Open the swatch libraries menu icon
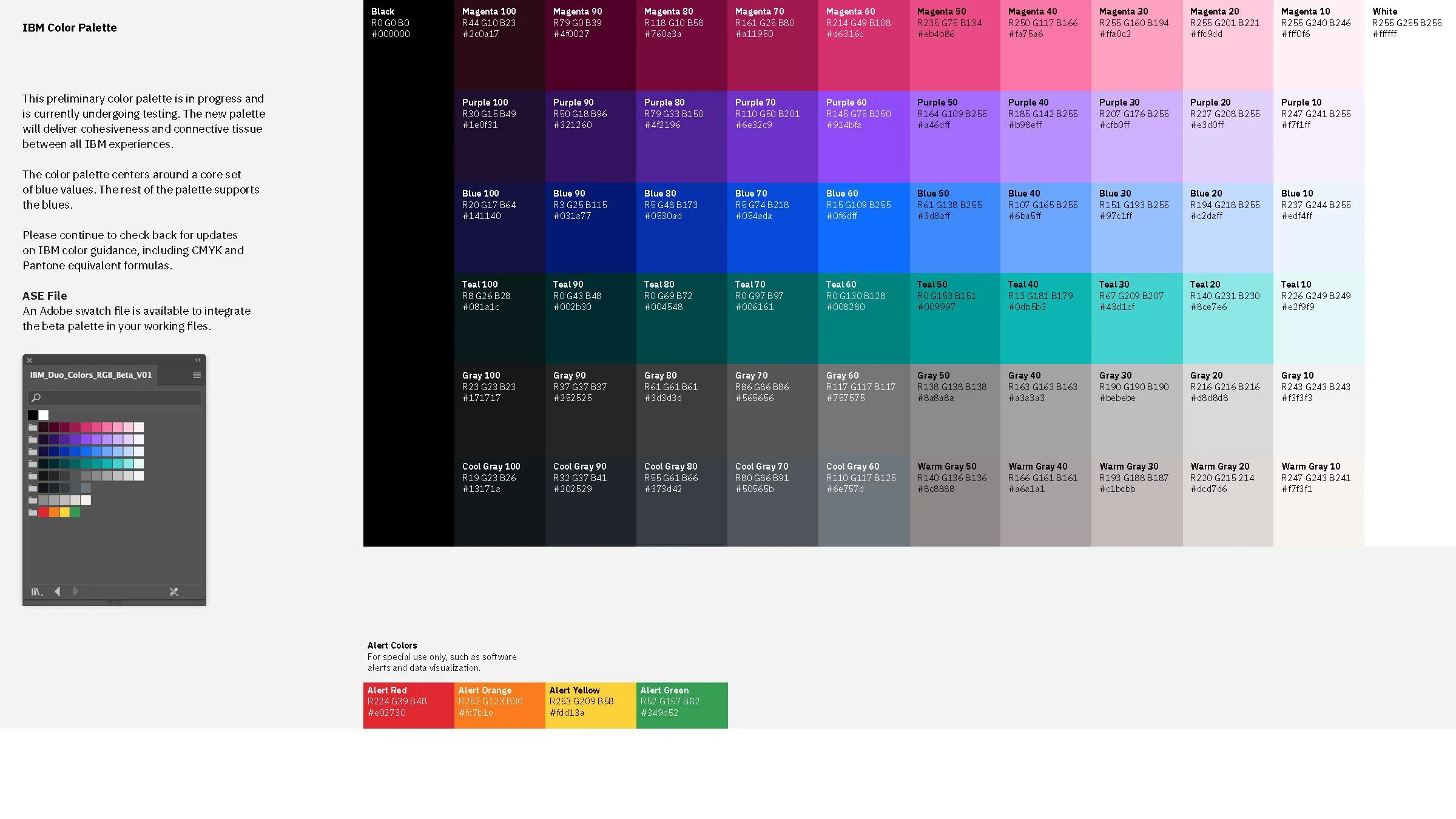This screenshot has width=1456, height=819. point(36,591)
